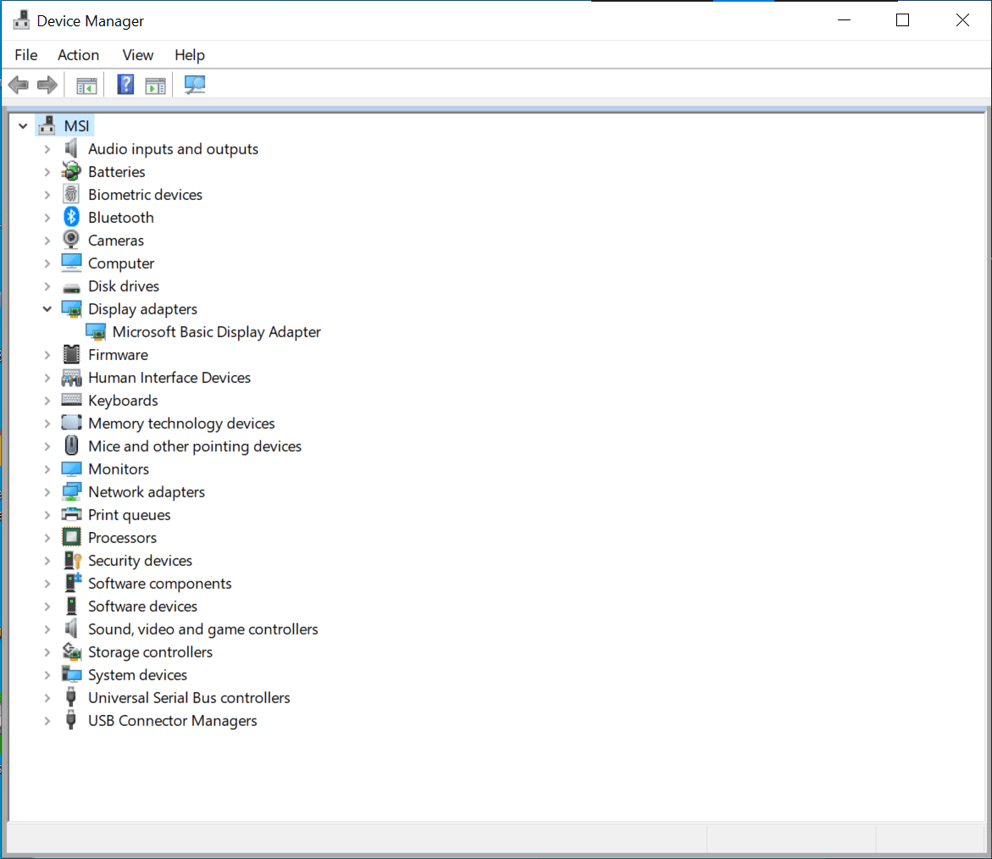Image resolution: width=992 pixels, height=859 pixels.
Task: Select the Processors entry in the tree
Action: coord(121,537)
